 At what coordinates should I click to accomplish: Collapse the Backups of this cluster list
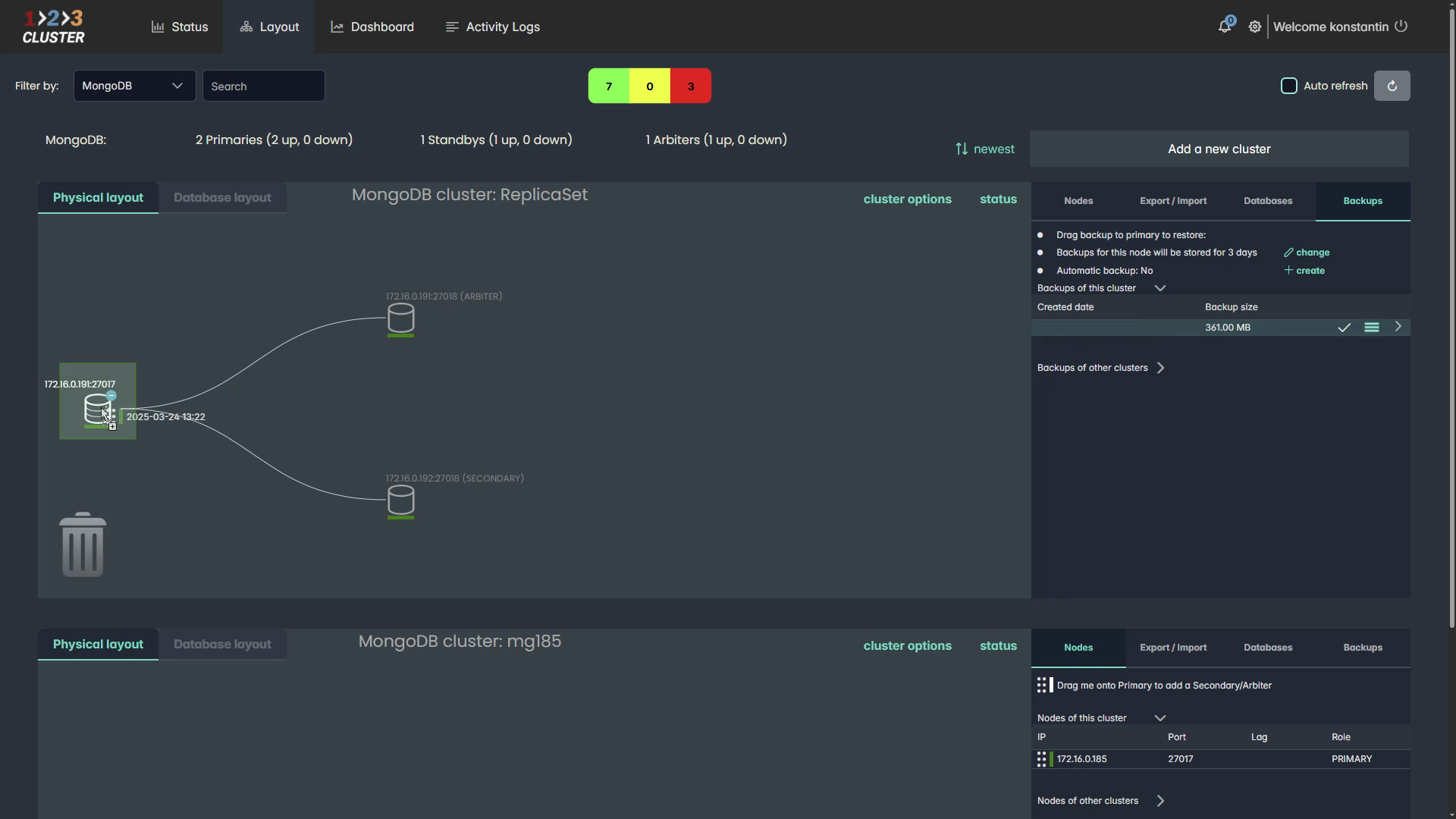1159,288
